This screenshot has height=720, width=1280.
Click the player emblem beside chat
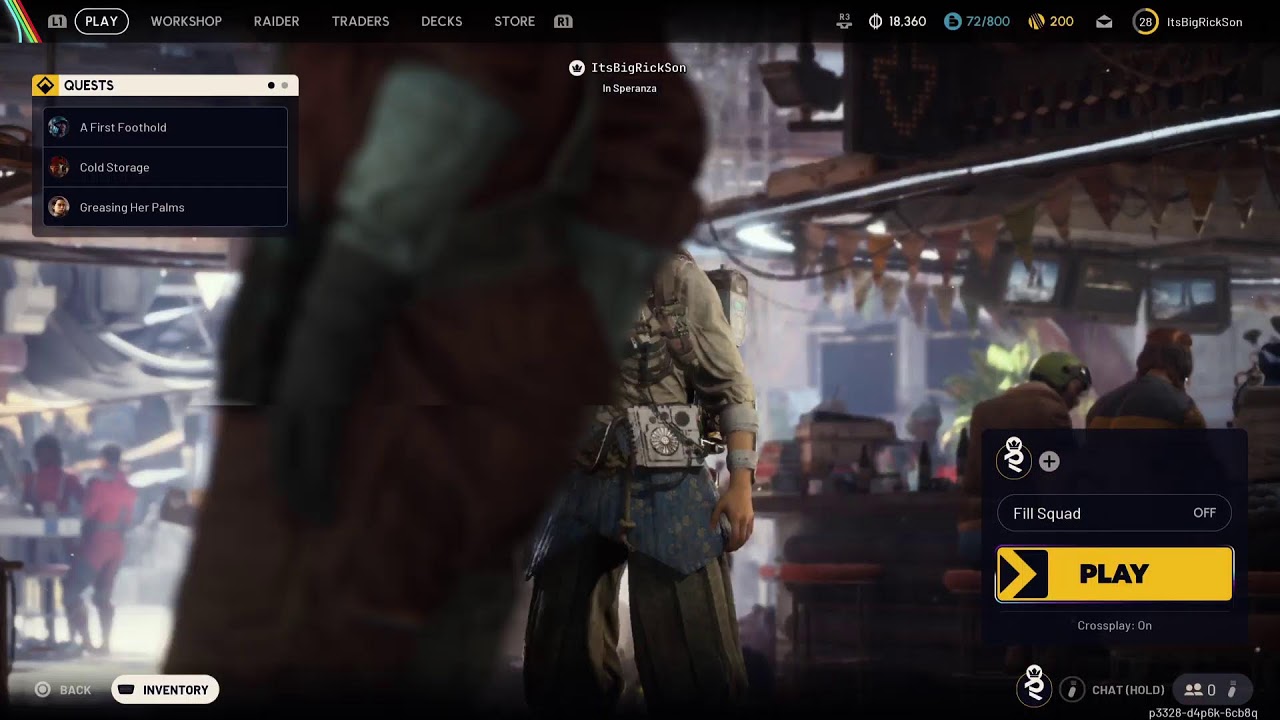(1034, 687)
